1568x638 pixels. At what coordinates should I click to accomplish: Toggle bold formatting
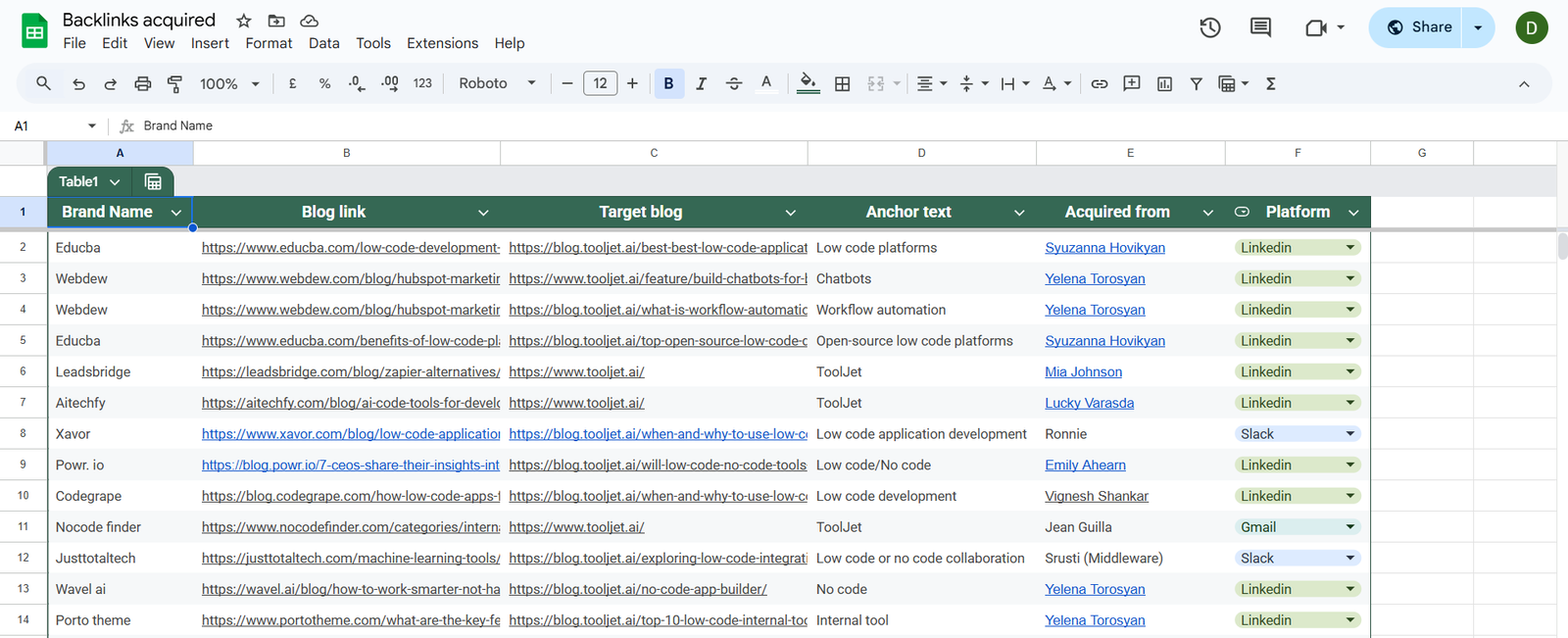[x=668, y=84]
